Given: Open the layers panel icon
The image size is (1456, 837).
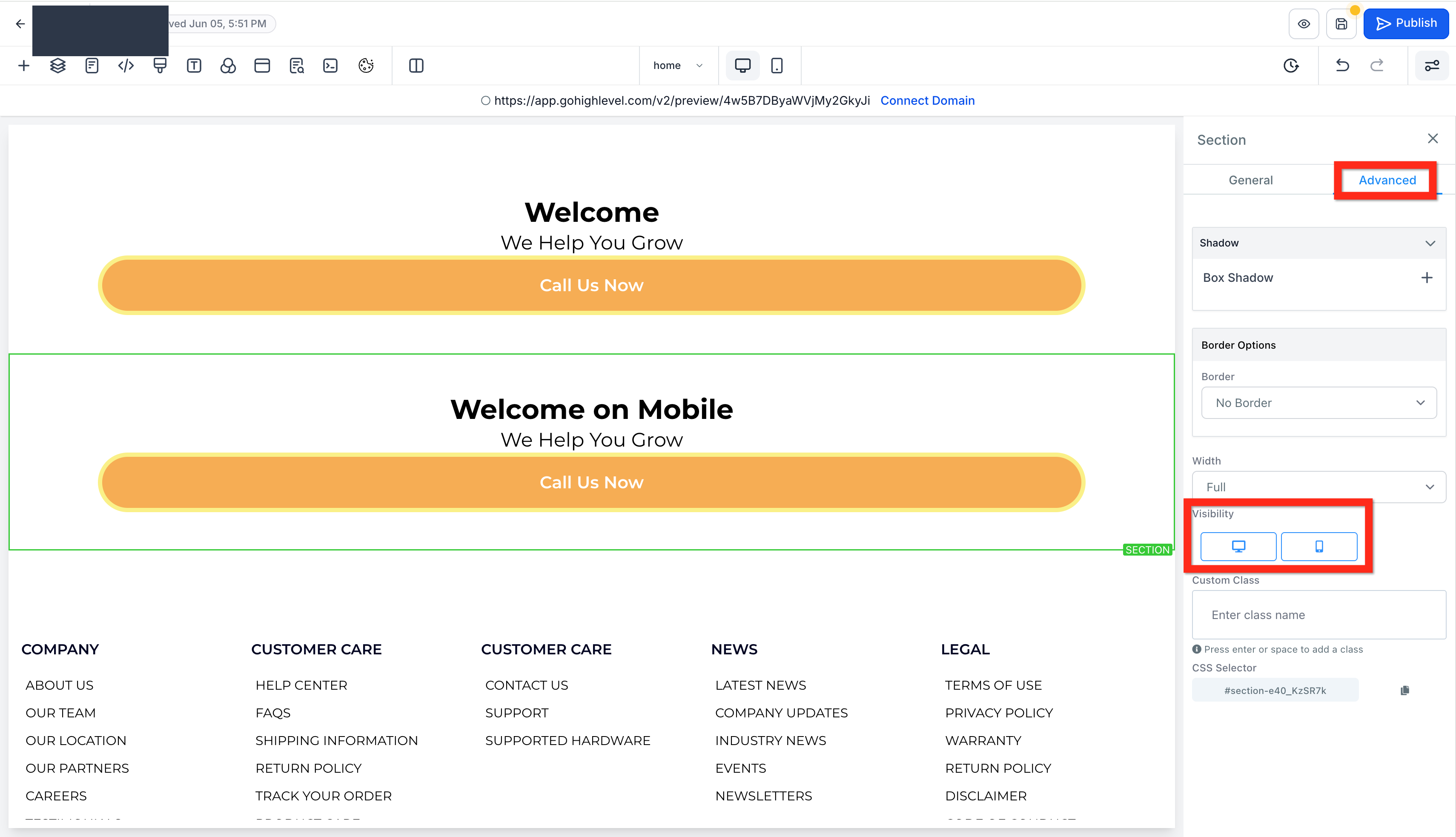Looking at the screenshot, I should (x=57, y=66).
